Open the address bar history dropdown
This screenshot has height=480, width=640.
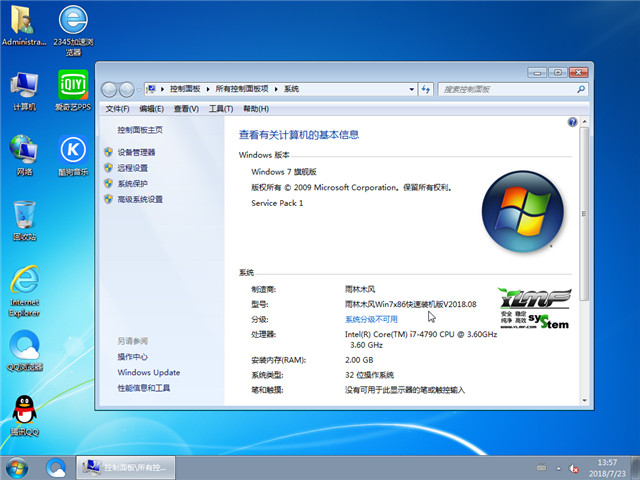[x=411, y=89]
